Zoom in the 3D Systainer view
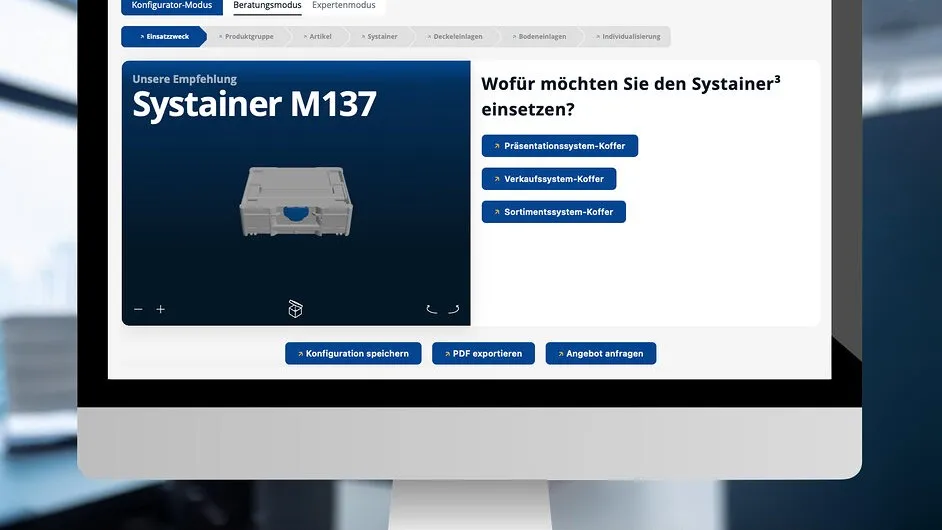The height and width of the screenshot is (530, 942). point(160,309)
